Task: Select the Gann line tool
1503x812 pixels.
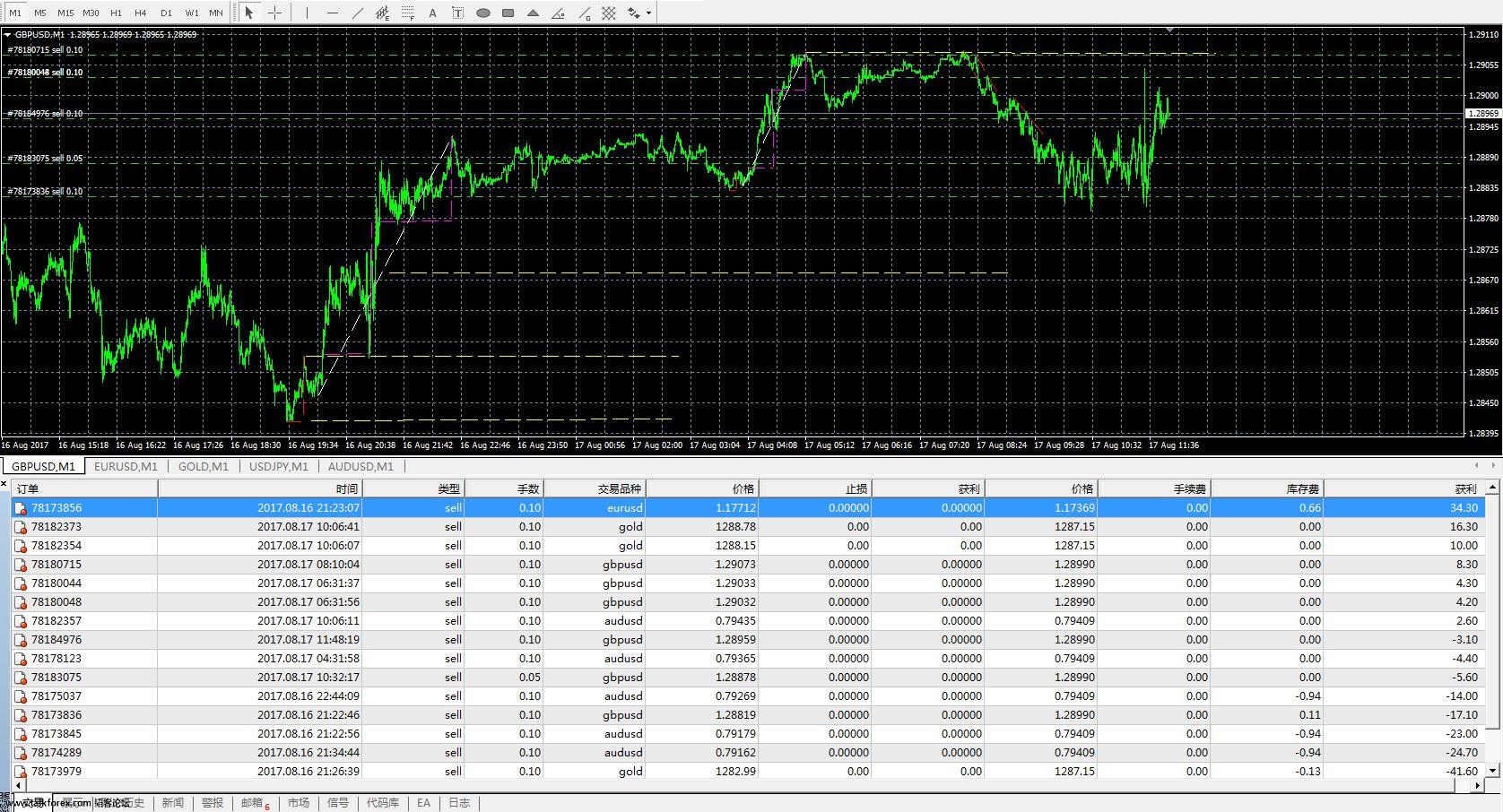Action: (x=584, y=13)
